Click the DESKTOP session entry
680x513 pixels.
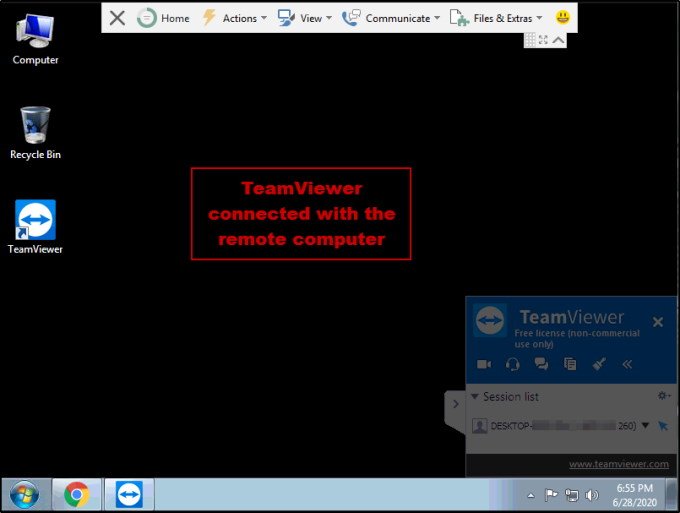pyautogui.click(x=563, y=426)
